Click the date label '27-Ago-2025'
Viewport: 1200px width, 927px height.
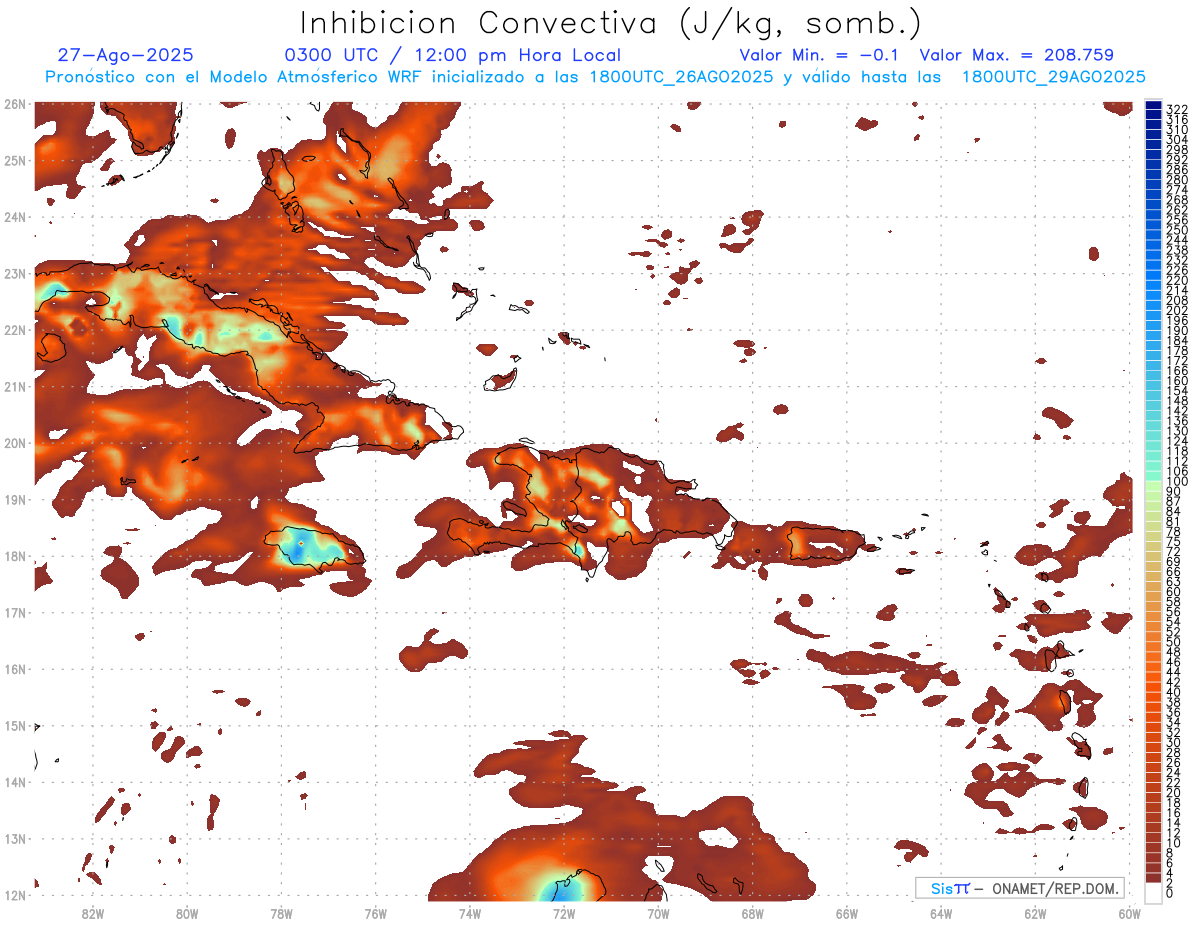tap(126, 55)
